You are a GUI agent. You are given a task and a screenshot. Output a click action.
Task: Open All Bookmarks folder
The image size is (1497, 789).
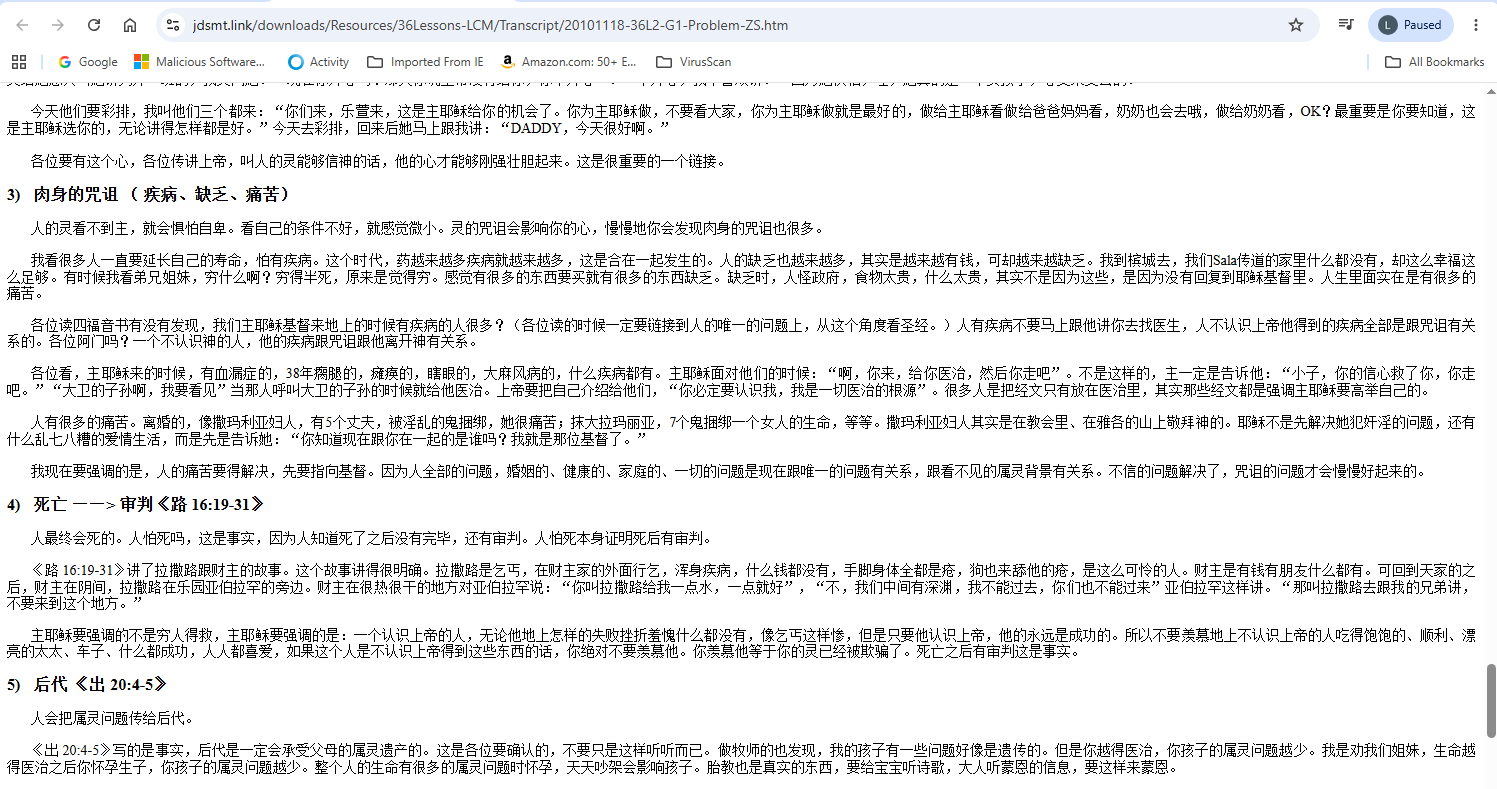click(1435, 62)
